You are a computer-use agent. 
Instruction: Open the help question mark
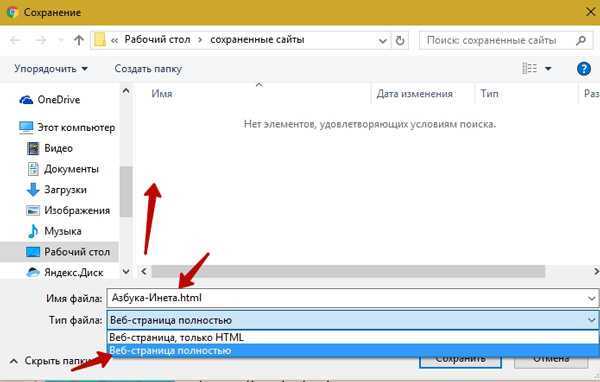pos(584,69)
